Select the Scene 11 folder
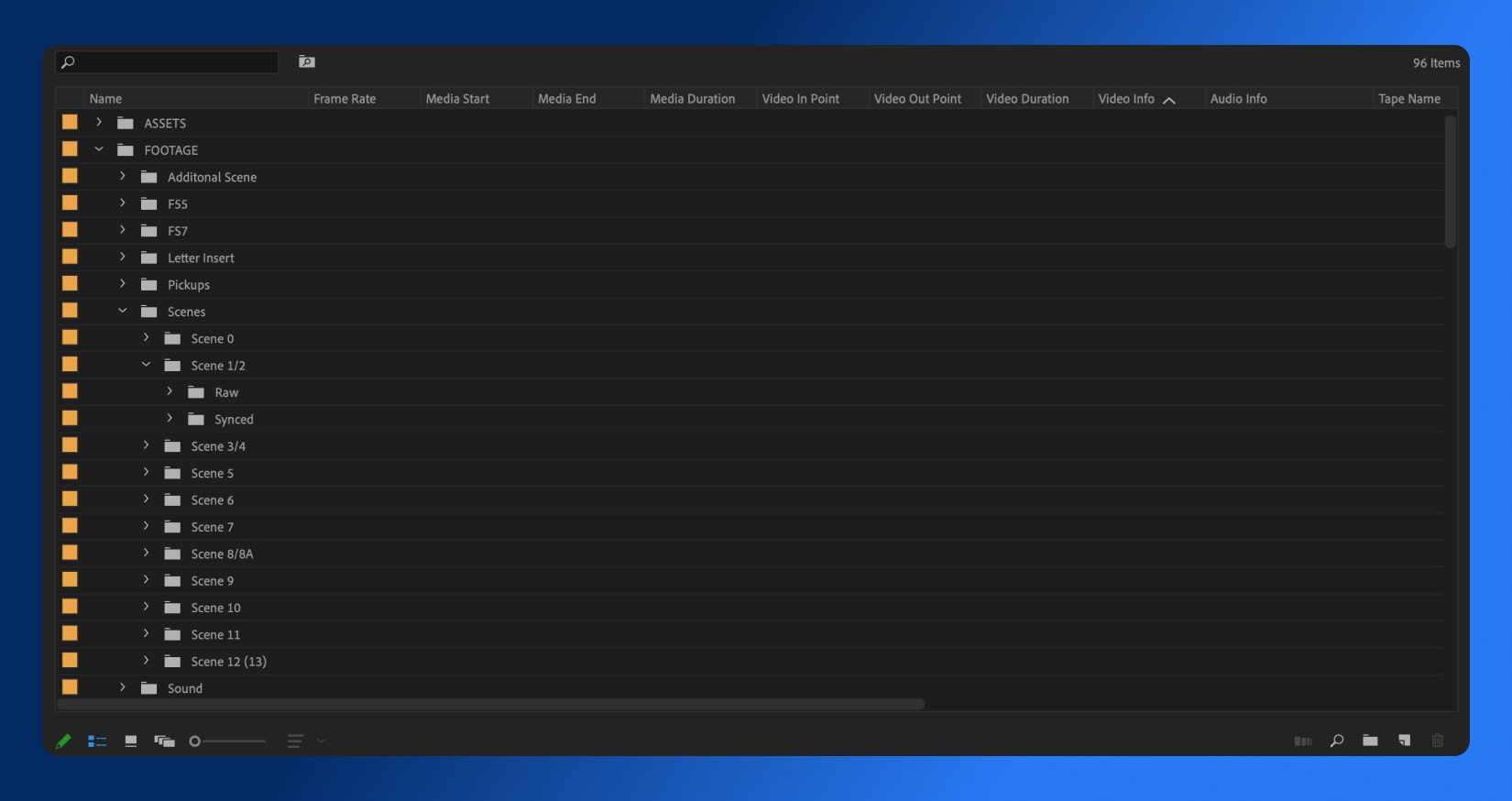This screenshot has height=801, width=1512. [x=215, y=634]
